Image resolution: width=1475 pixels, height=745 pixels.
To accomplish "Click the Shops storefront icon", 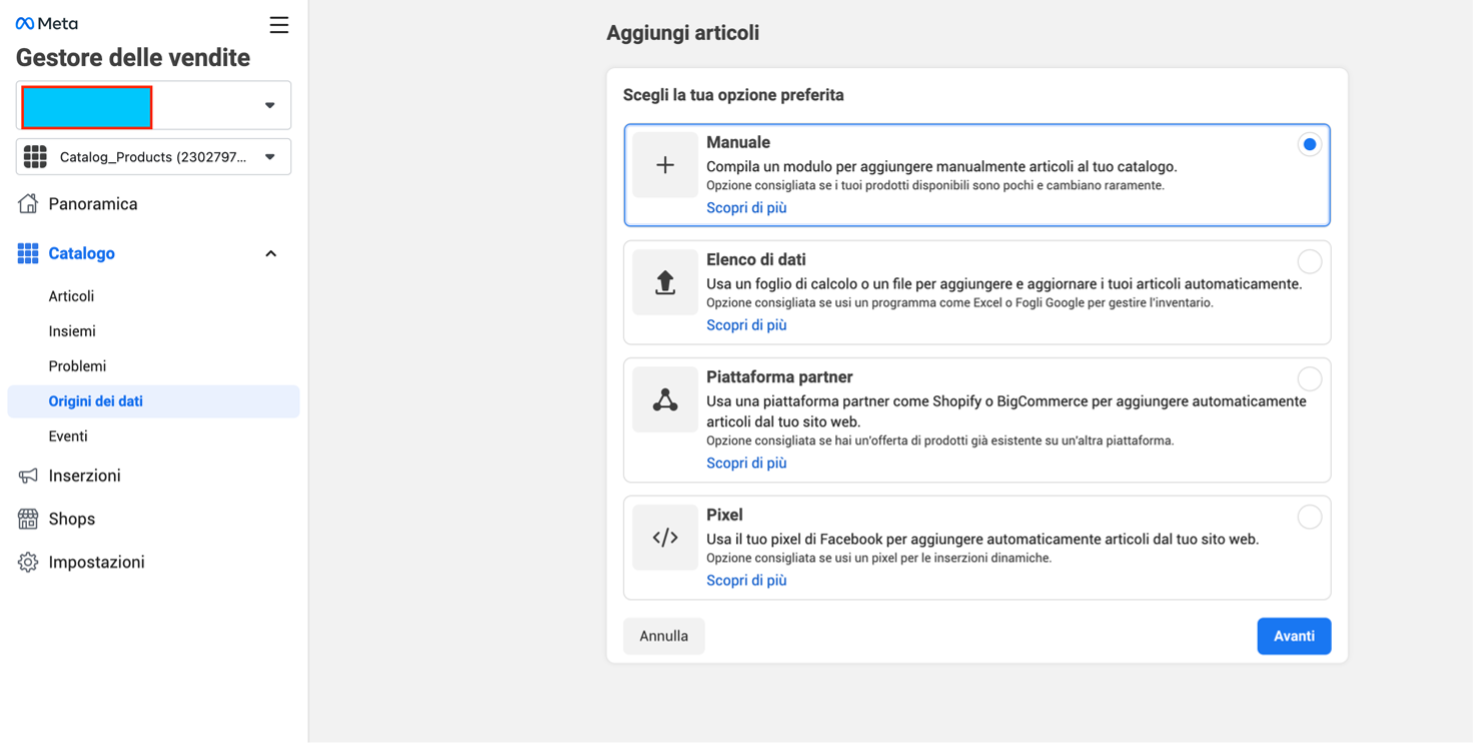I will [x=28, y=519].
